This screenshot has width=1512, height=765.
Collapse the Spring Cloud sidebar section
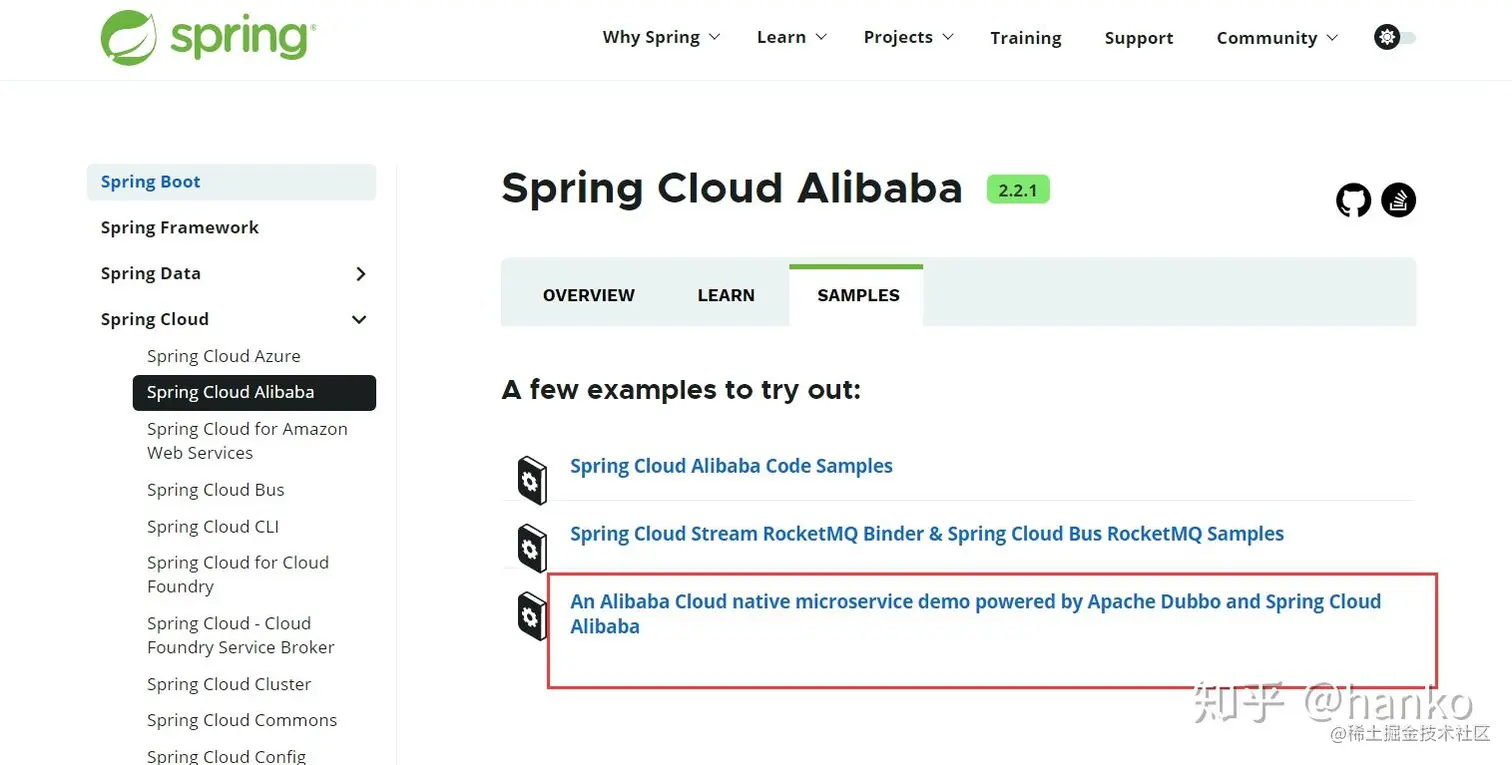point(359,320)
